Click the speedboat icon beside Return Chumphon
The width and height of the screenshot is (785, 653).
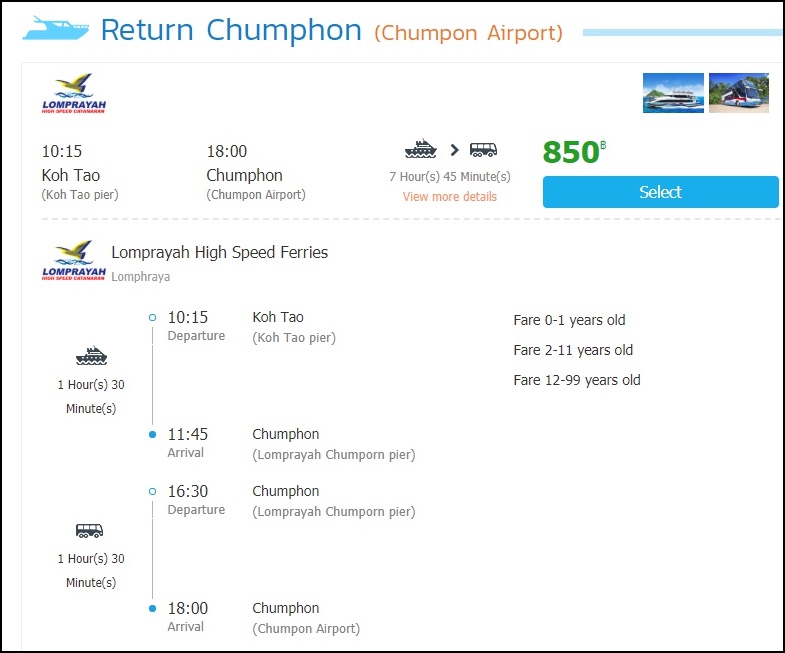55,28
